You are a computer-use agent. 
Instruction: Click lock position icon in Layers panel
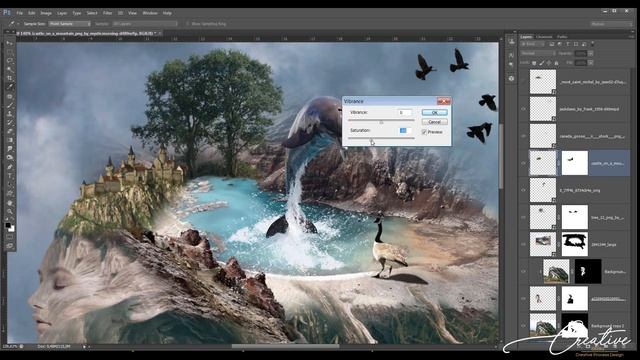point(549,63)
